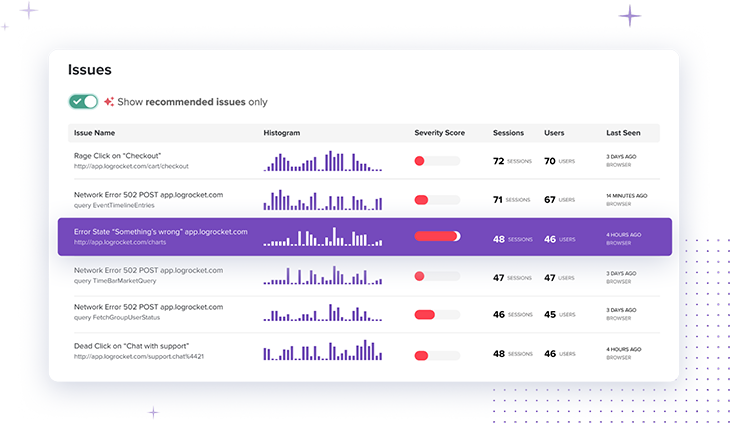View histogram for Error State Something's wrong
This screenshot has width=730, height=423.
(x=323, y=236)
